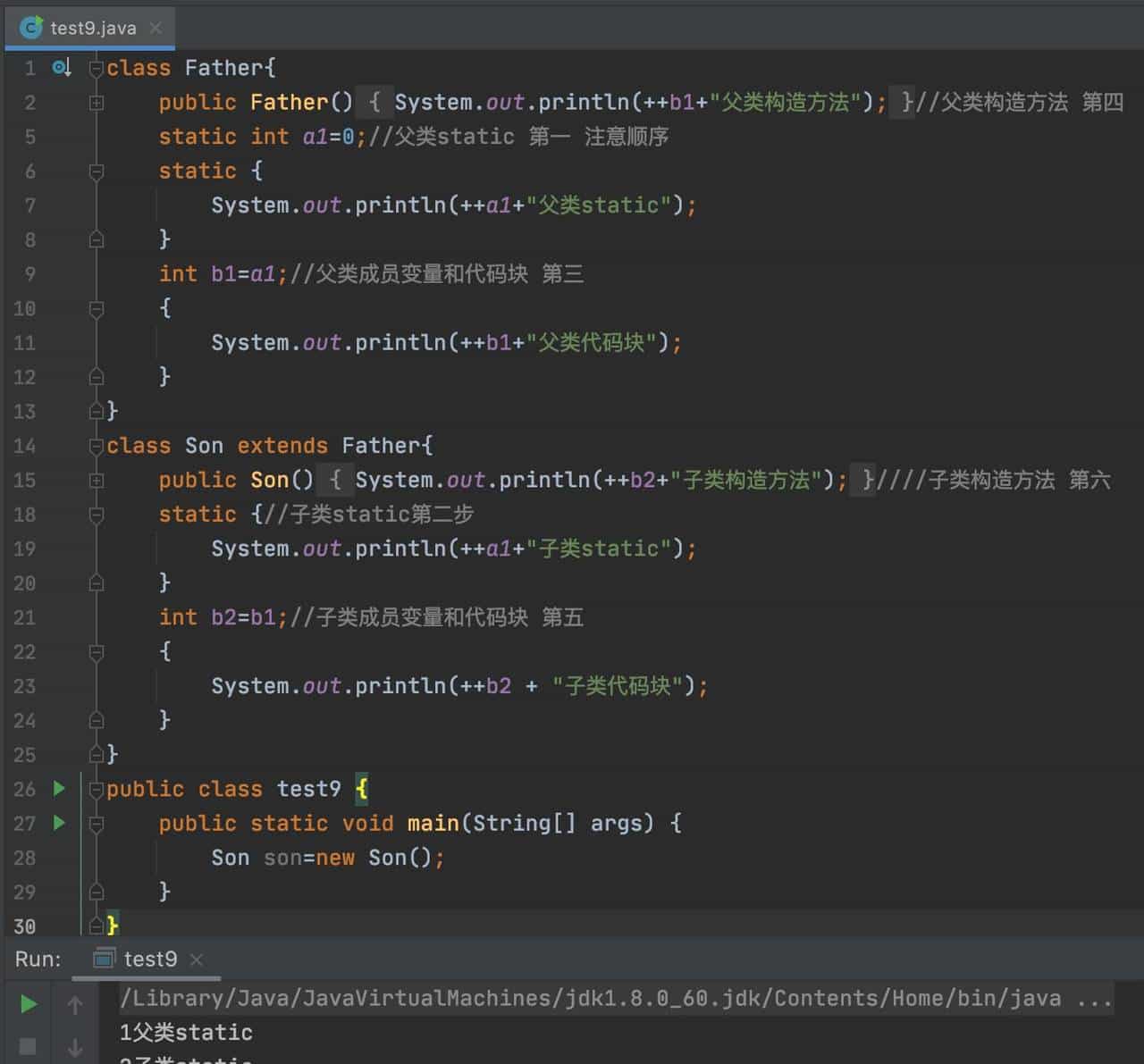The height and width of the screenshot is (1064, 1144).
Task: Select the test9 tab in the Run panel
Action: [x=149, y=959]
